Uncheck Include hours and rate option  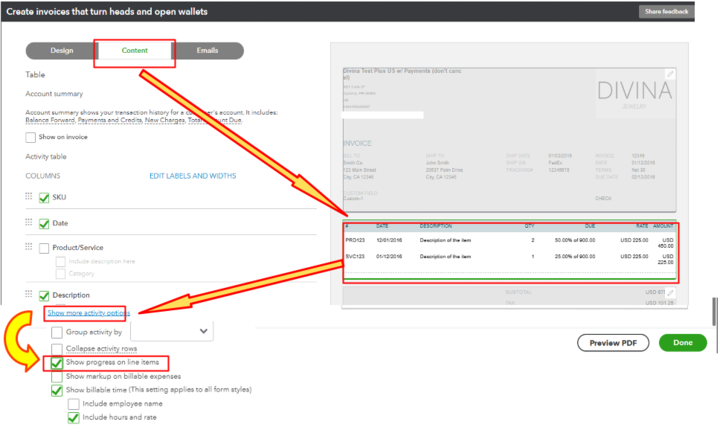(73, 418)
